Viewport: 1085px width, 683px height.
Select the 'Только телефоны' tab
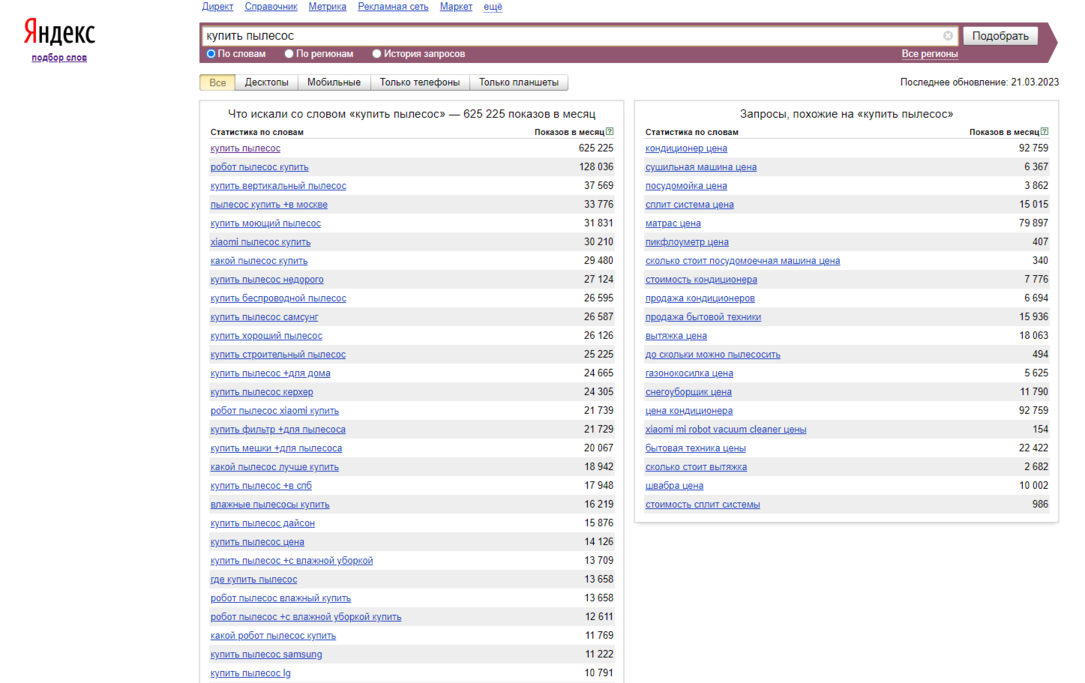click(x=420, y=83)
